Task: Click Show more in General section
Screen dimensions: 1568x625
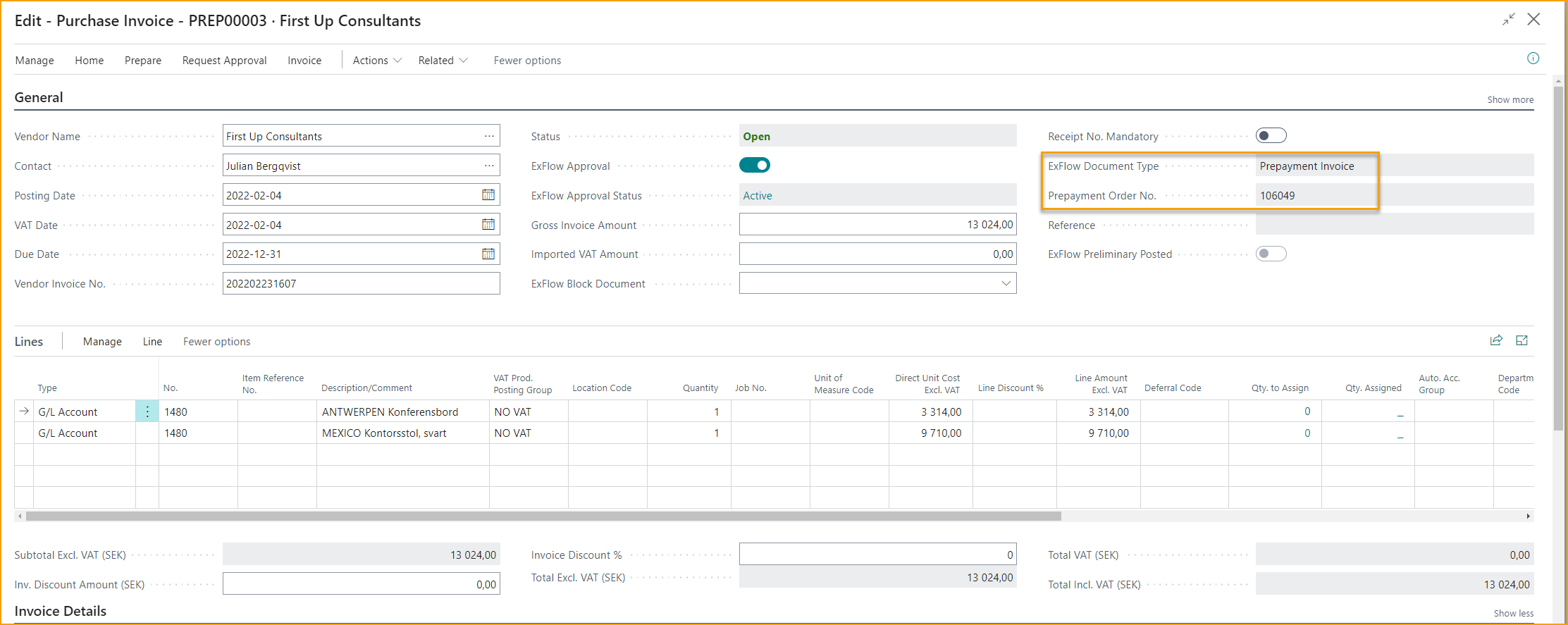Action: (1510, 100)
